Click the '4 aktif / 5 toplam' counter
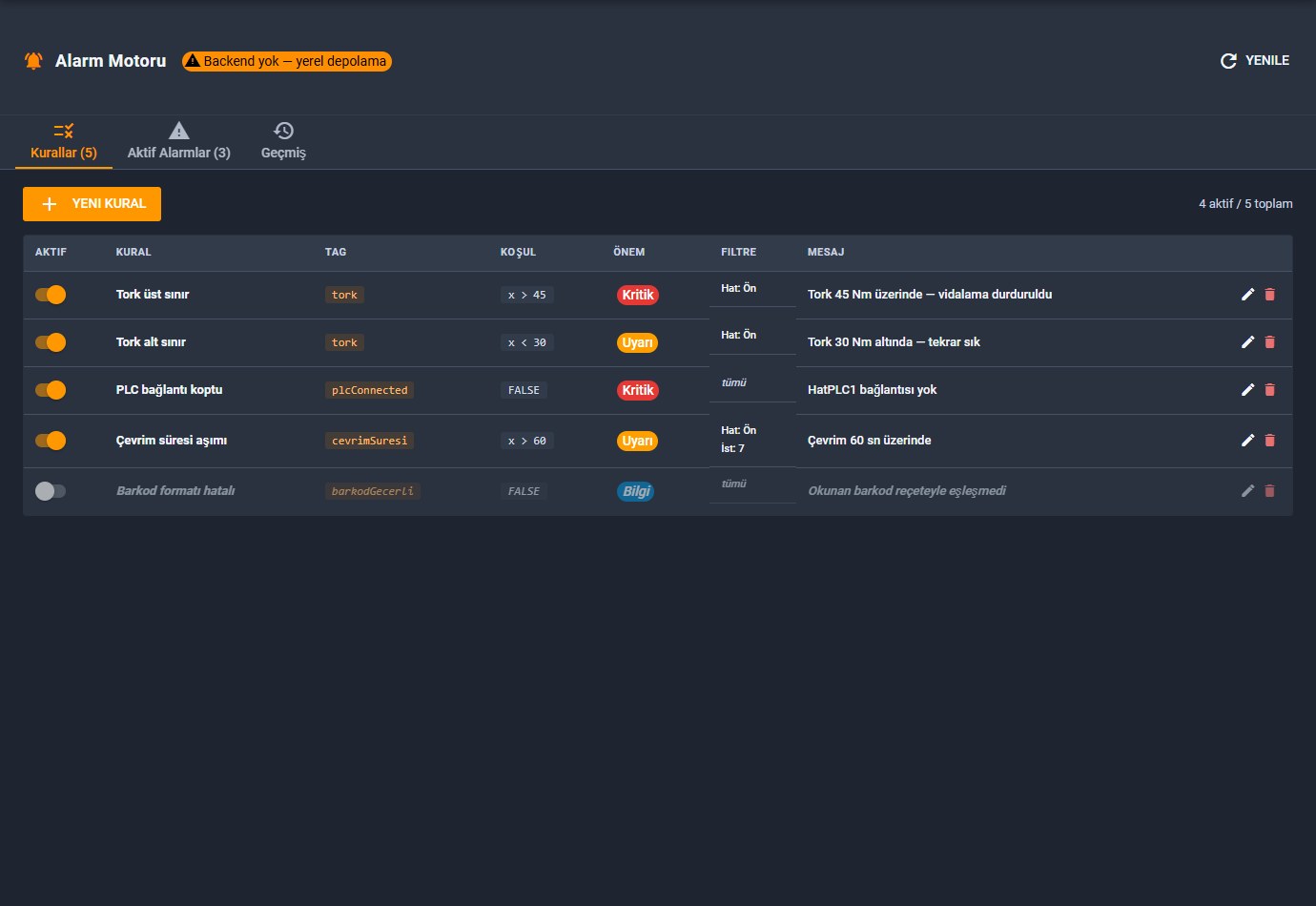1316x906 pixels. [x=1245, y=204]
